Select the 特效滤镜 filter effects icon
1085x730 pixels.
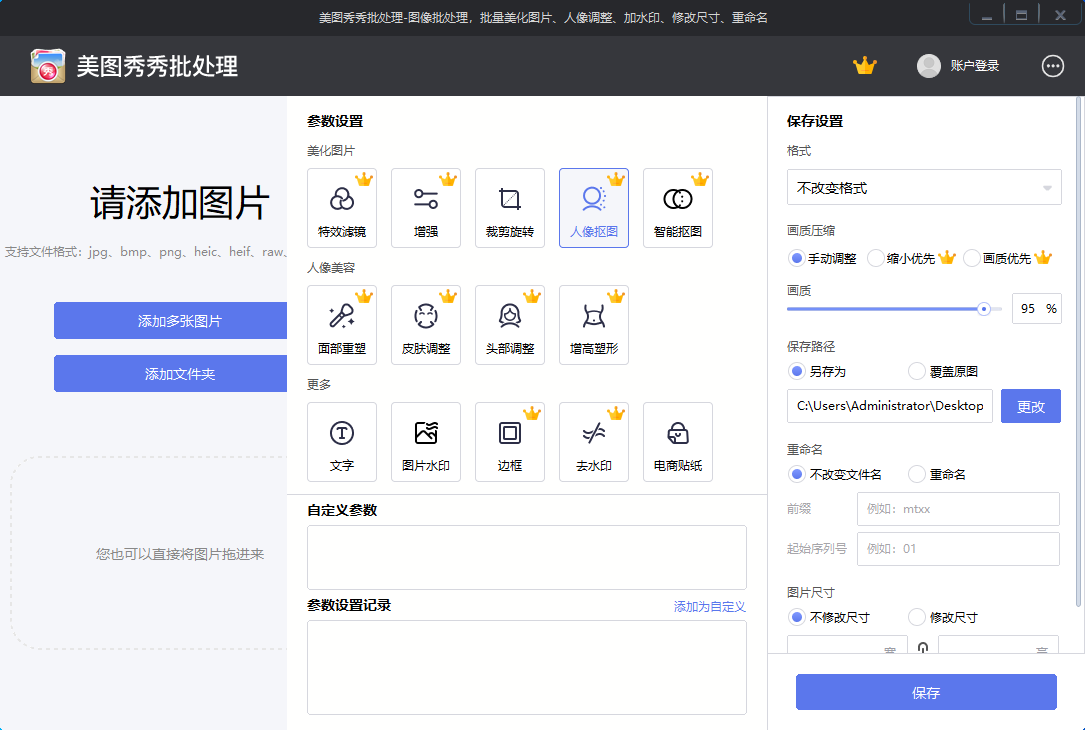click(x=342, y=207)
